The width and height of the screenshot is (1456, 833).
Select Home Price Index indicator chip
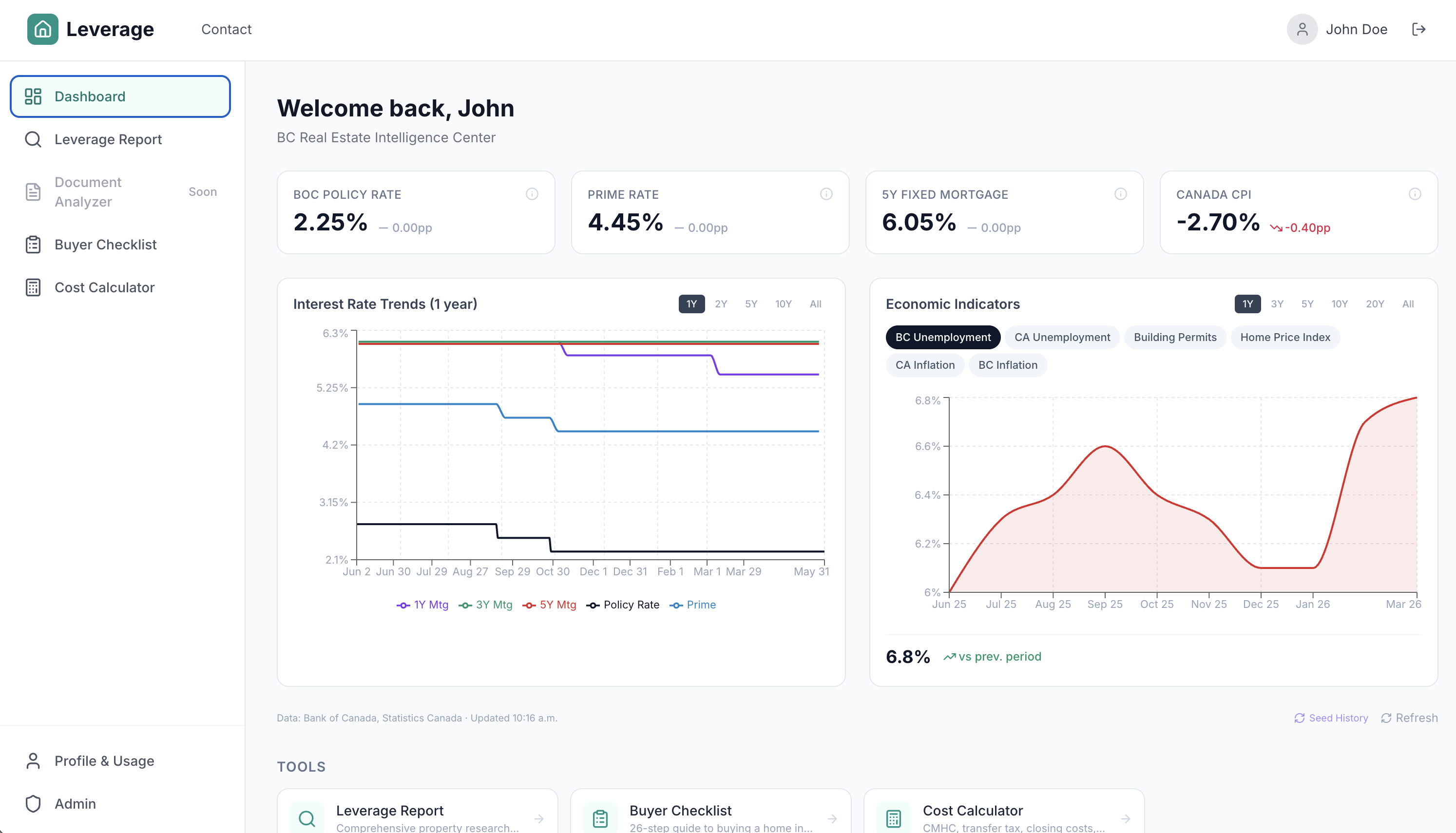pos(1285,337)
